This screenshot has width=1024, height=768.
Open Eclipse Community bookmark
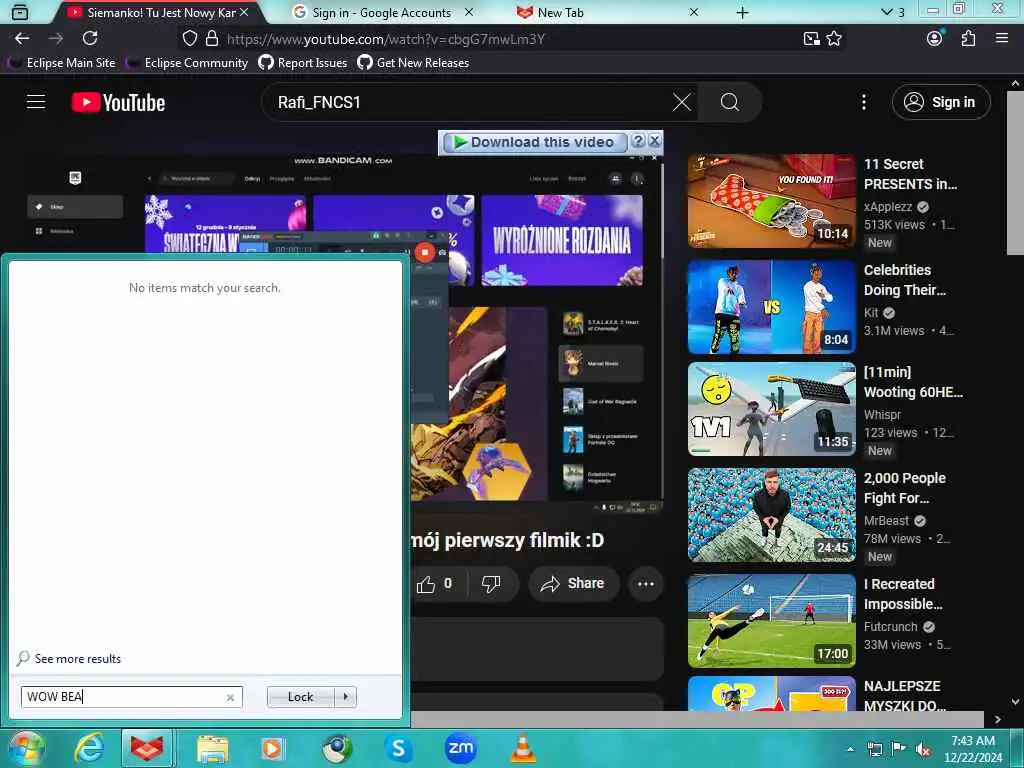click(x=187, y=63)
